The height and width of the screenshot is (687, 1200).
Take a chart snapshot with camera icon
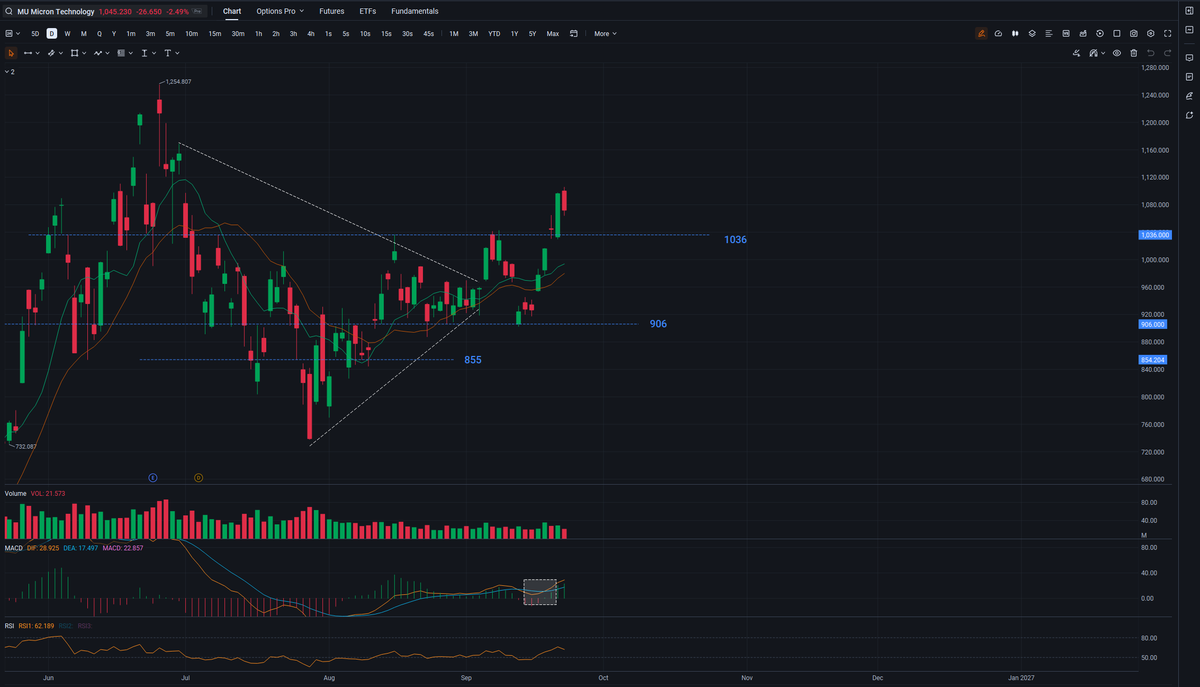point(1134,33)
